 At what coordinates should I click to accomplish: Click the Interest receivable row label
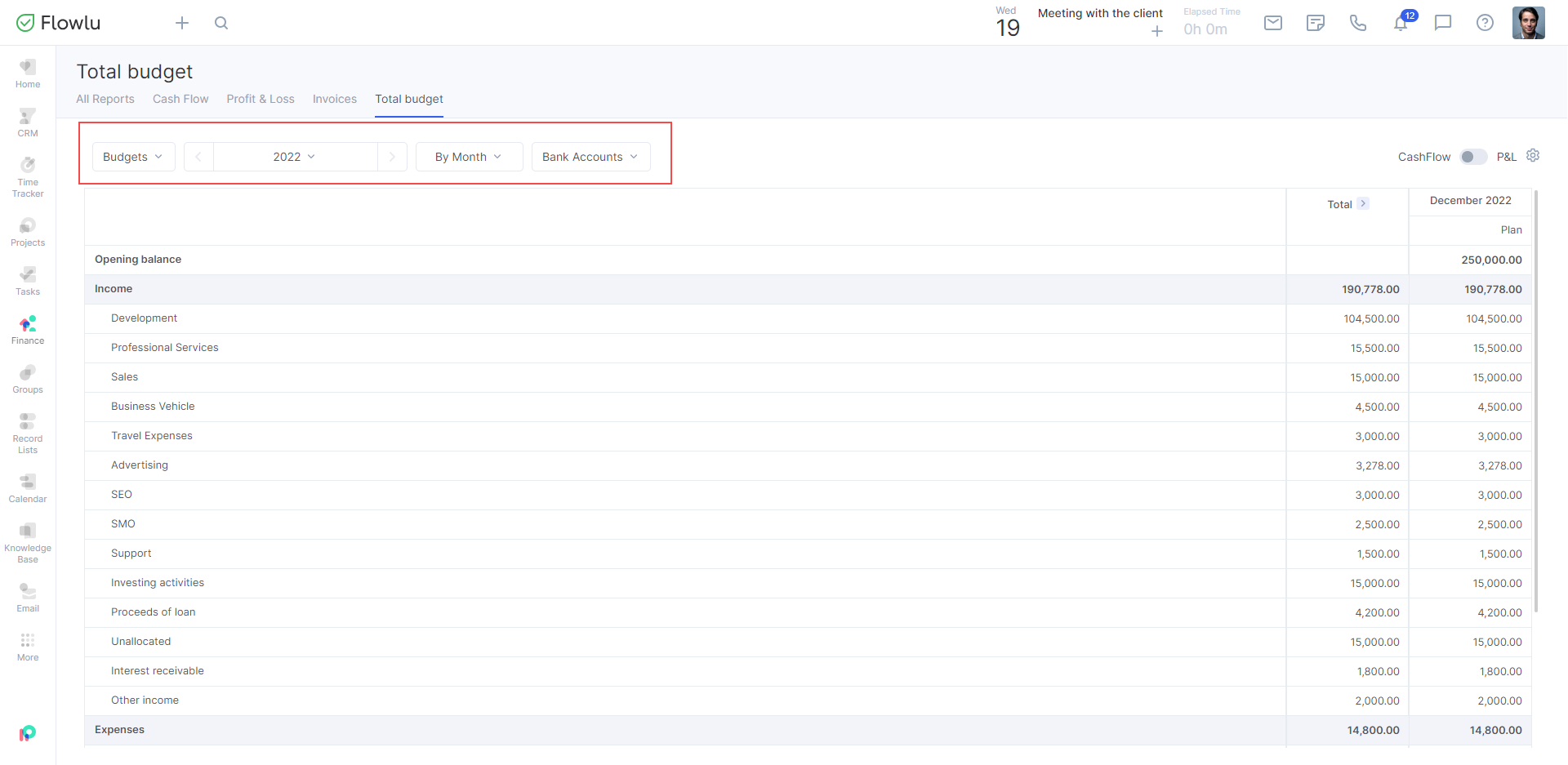(158, 671)
